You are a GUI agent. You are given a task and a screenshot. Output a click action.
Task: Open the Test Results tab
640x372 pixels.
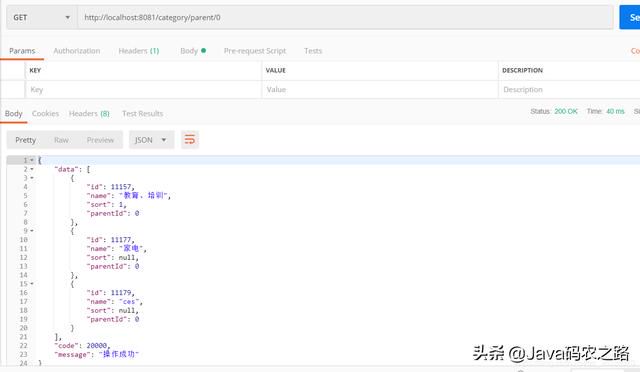[142, 113]
